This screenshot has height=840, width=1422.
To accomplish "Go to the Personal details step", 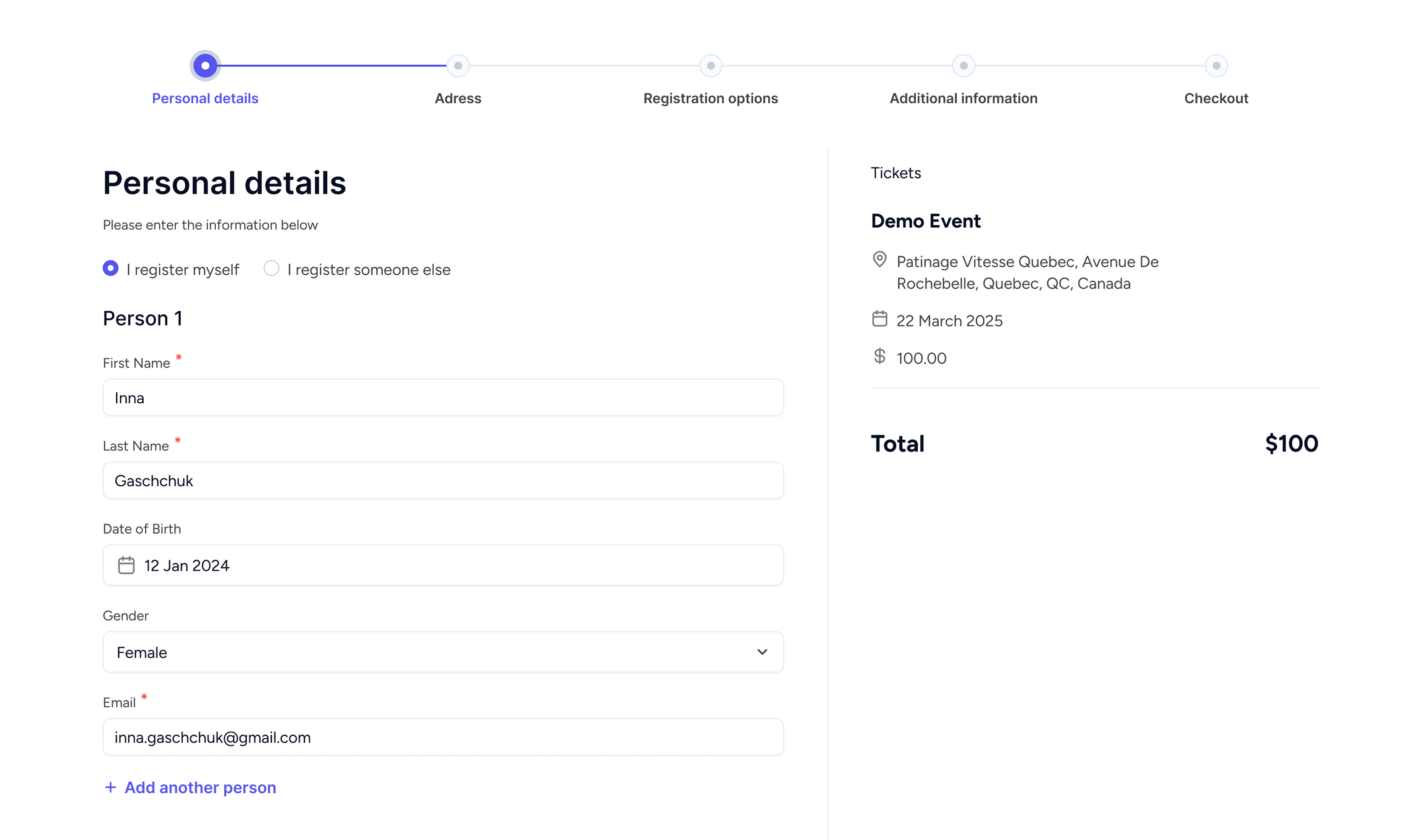I will click(205, 99).
